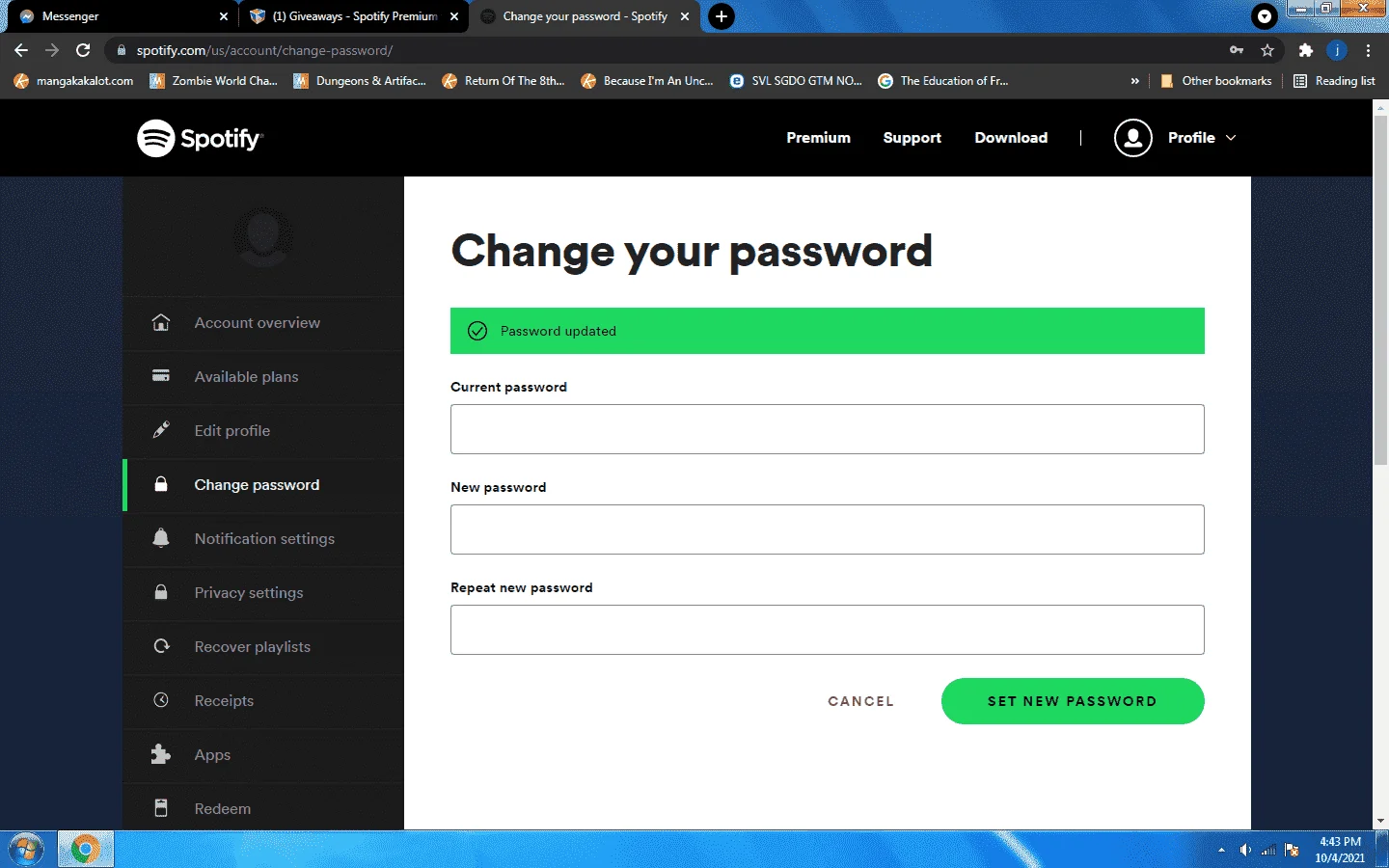
Task: Show hidden system tray icons
Action: [1221, 850]
